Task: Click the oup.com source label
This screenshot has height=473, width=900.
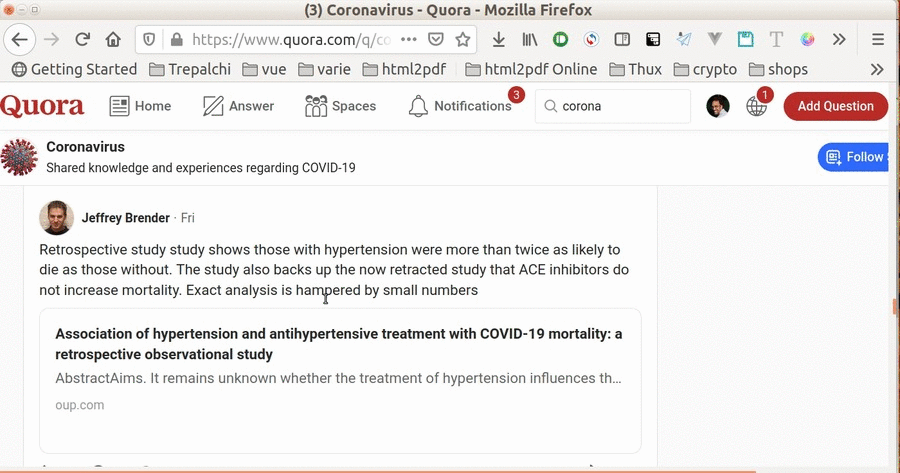Action: point(80,405)
